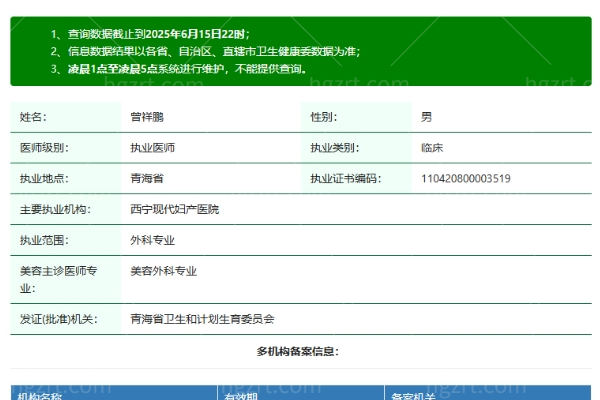This screenshot has height=400, width=600.
Task: Select 西宁现代妇产医院 institution name
Action: 174,209
